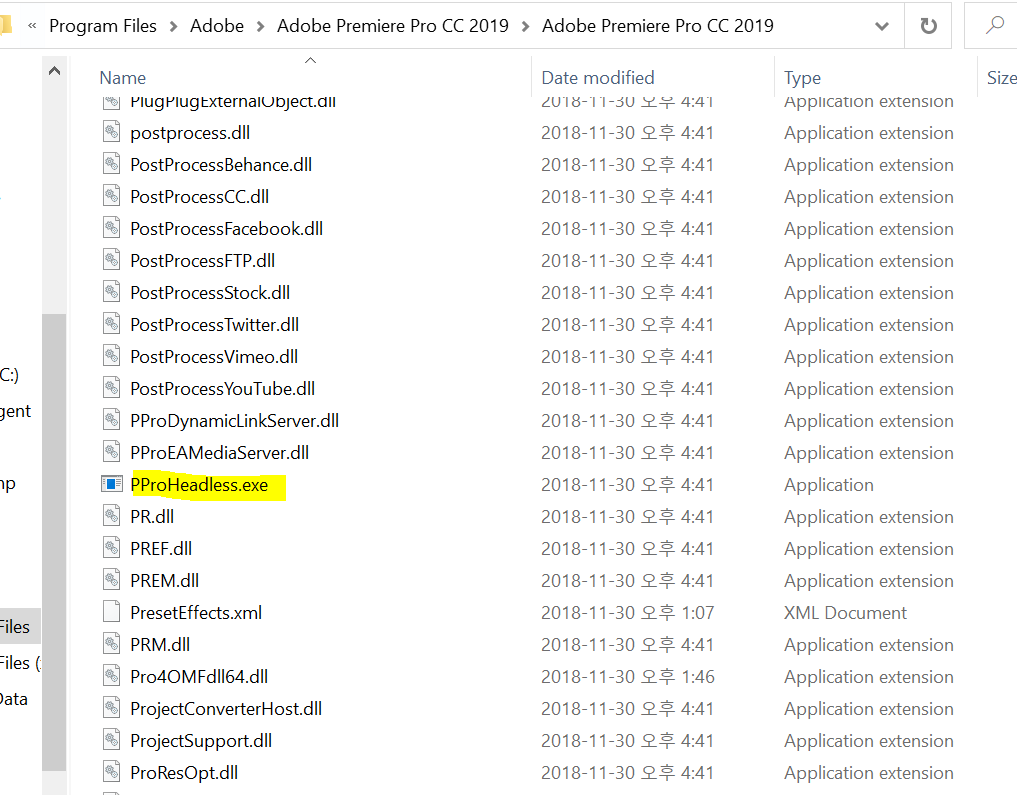Click the XML Document type cell
This screenshot has height=795, width=1017.
point(845,612)
